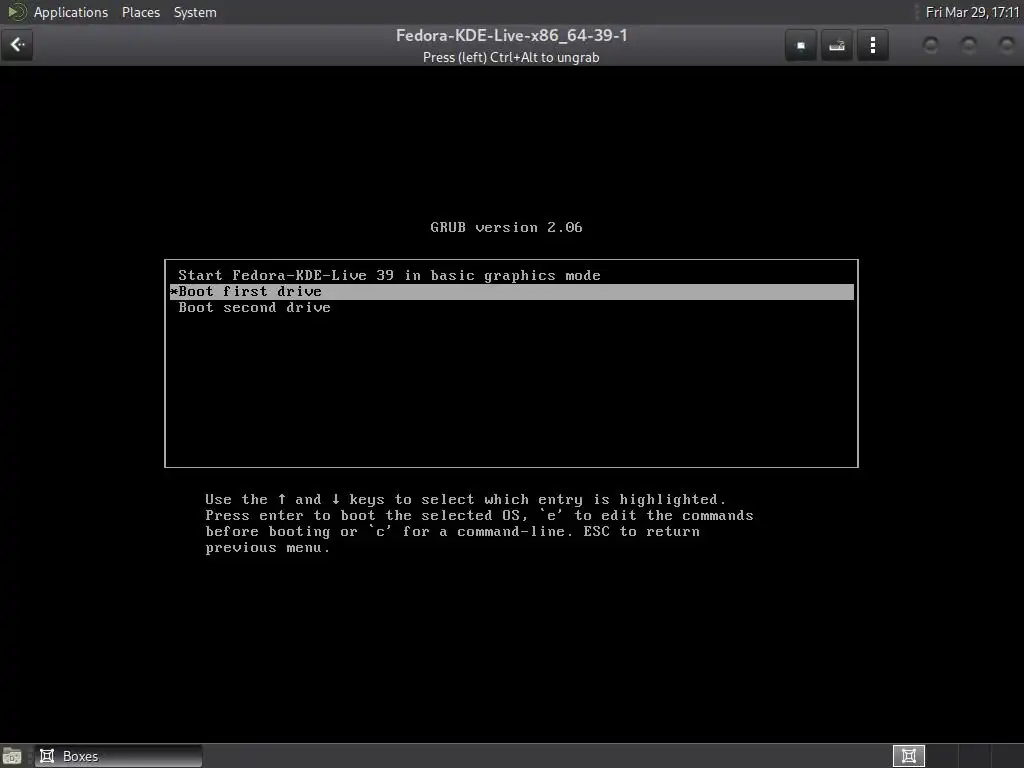
Task: Open the Applications menu
Action: click(71, 12)
